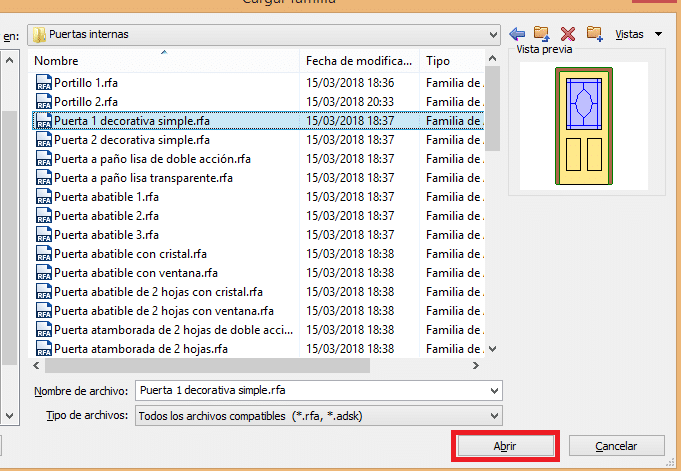Expand the Puertas internas location dropdown

(x=493, y=35)
